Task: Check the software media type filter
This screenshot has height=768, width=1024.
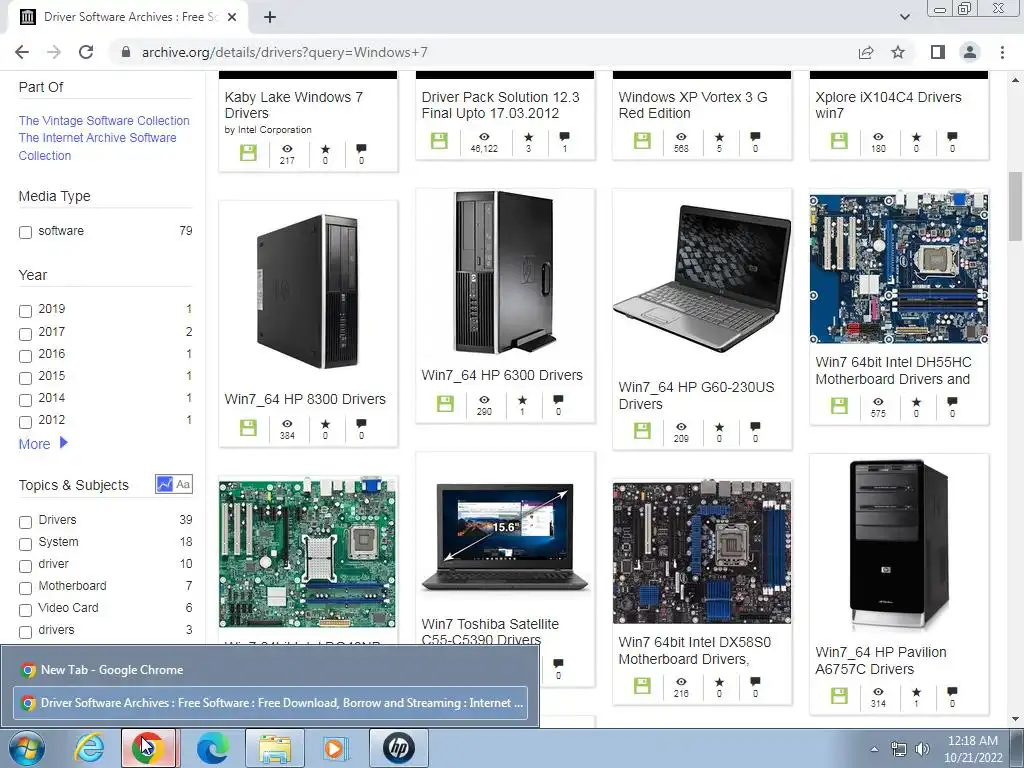Action: [x=25, y=232]
